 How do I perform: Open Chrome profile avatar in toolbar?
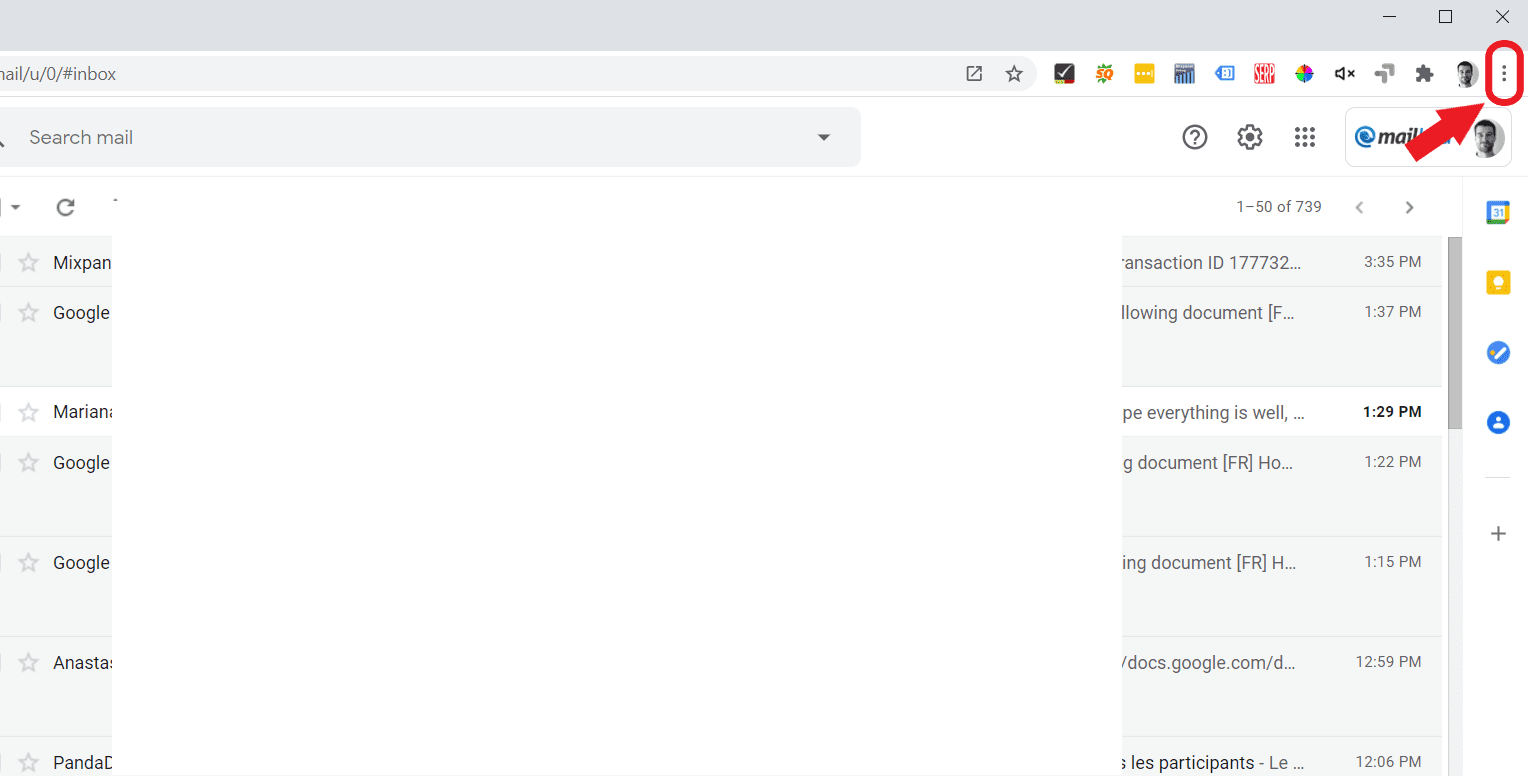pyautogui.click(x=1466, y=73)
